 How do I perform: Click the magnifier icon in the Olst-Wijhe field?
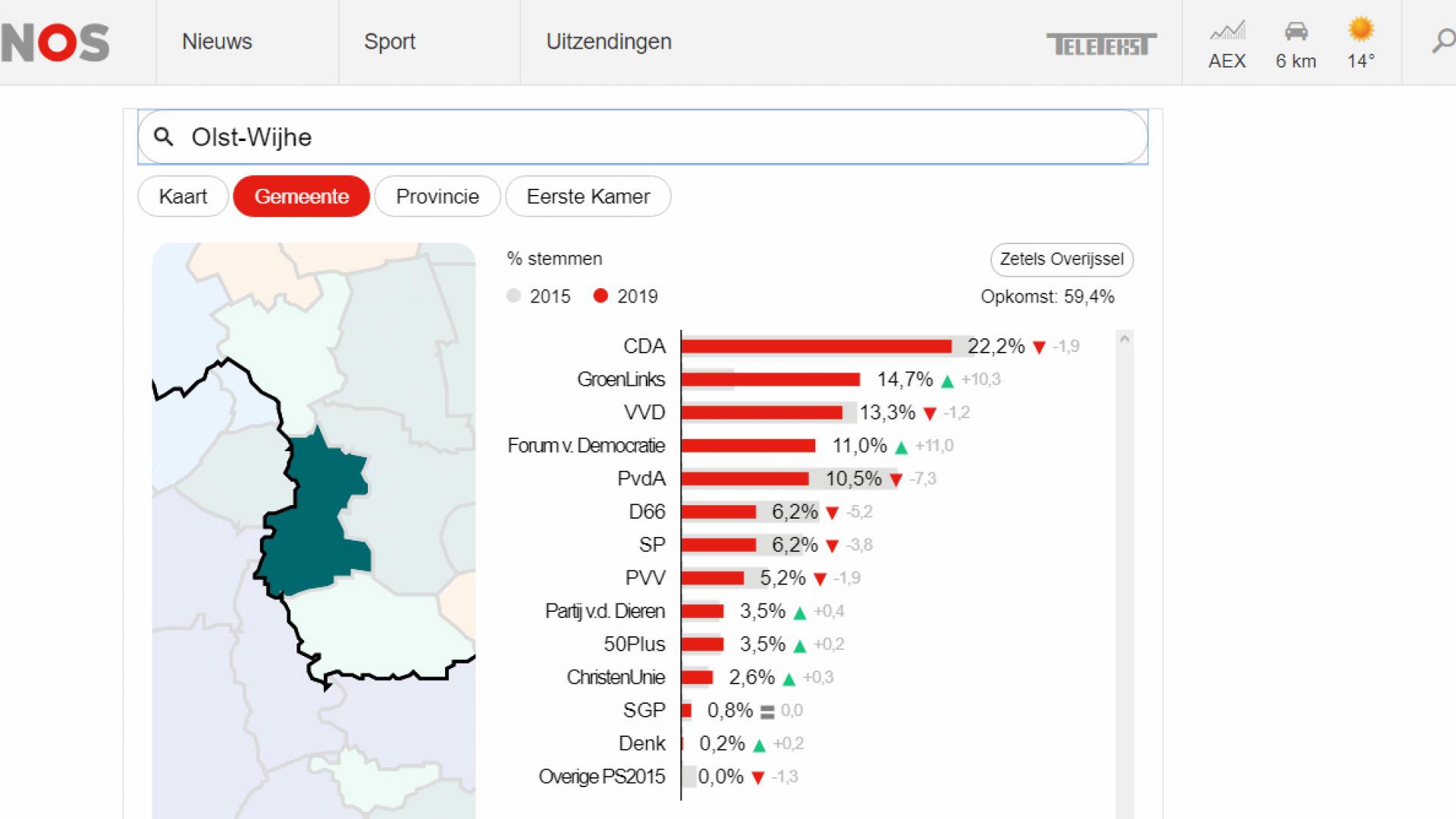pyautogui.click(x=163, y=136)
